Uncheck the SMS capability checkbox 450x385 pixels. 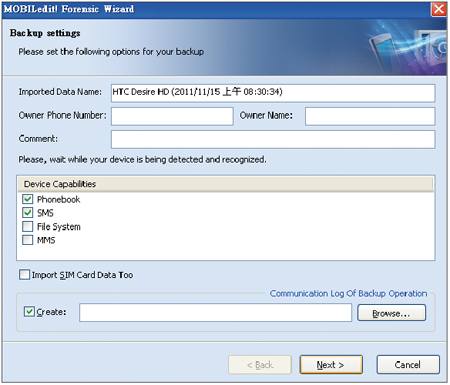point(28,213)
